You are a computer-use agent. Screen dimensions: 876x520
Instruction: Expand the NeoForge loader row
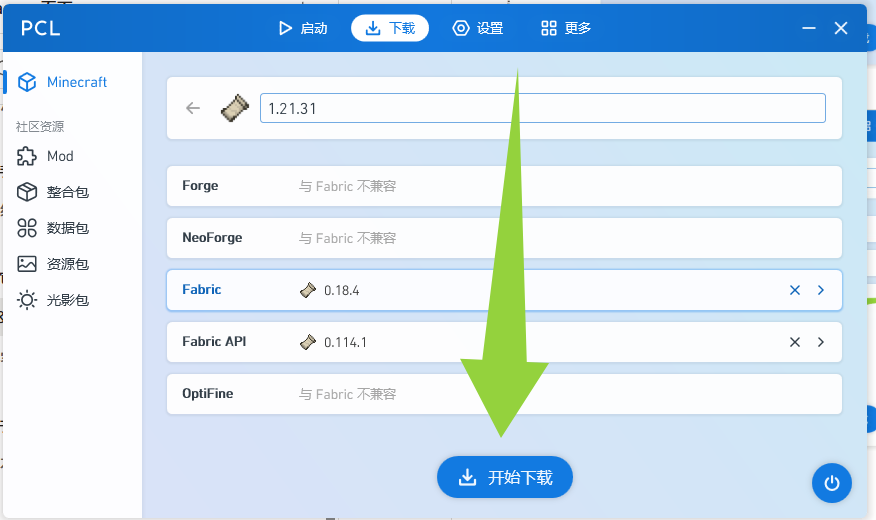pyautogui.click(x=504, y=238)
